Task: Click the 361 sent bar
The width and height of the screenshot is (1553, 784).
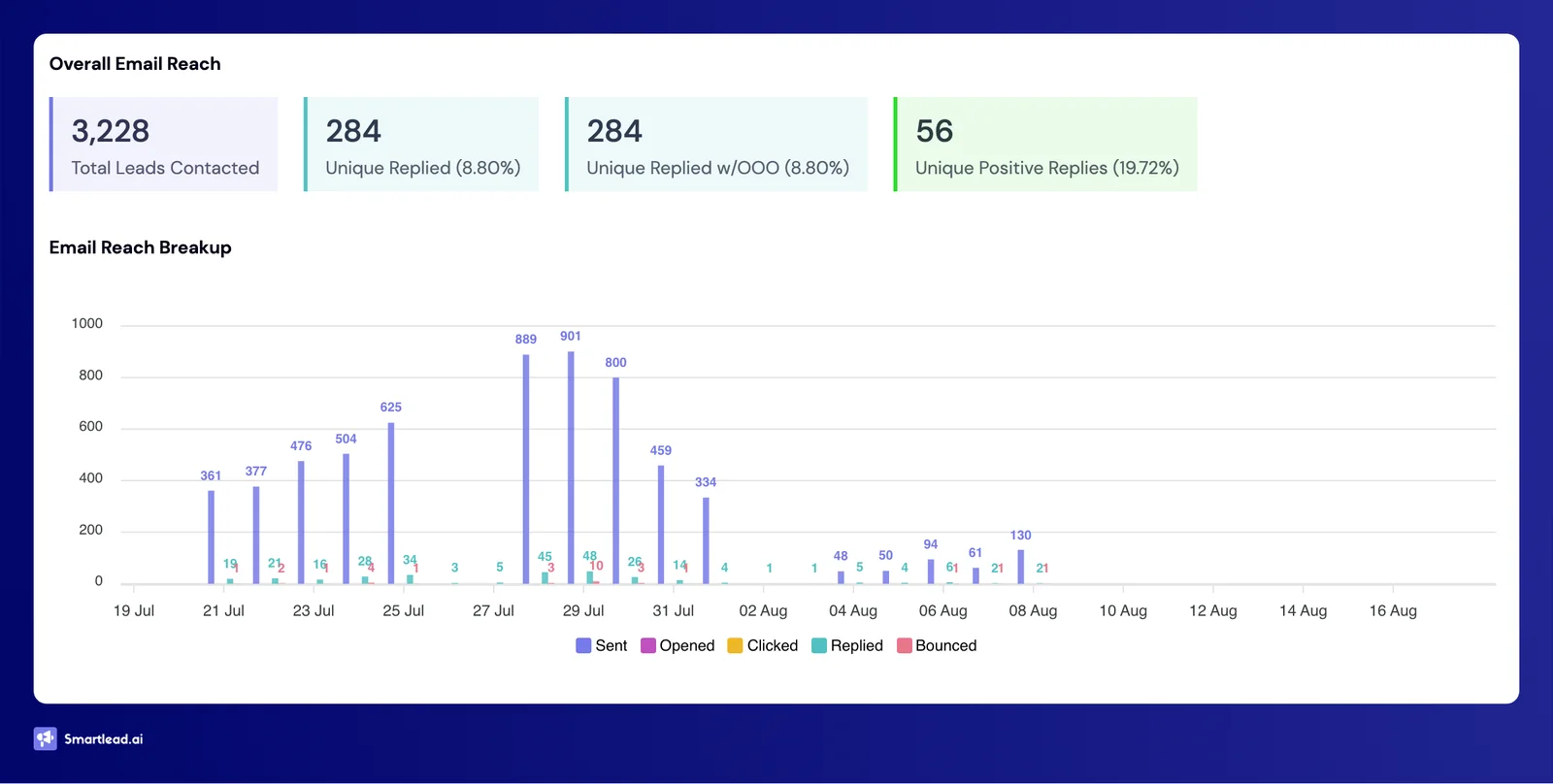Action: (211, 538)
